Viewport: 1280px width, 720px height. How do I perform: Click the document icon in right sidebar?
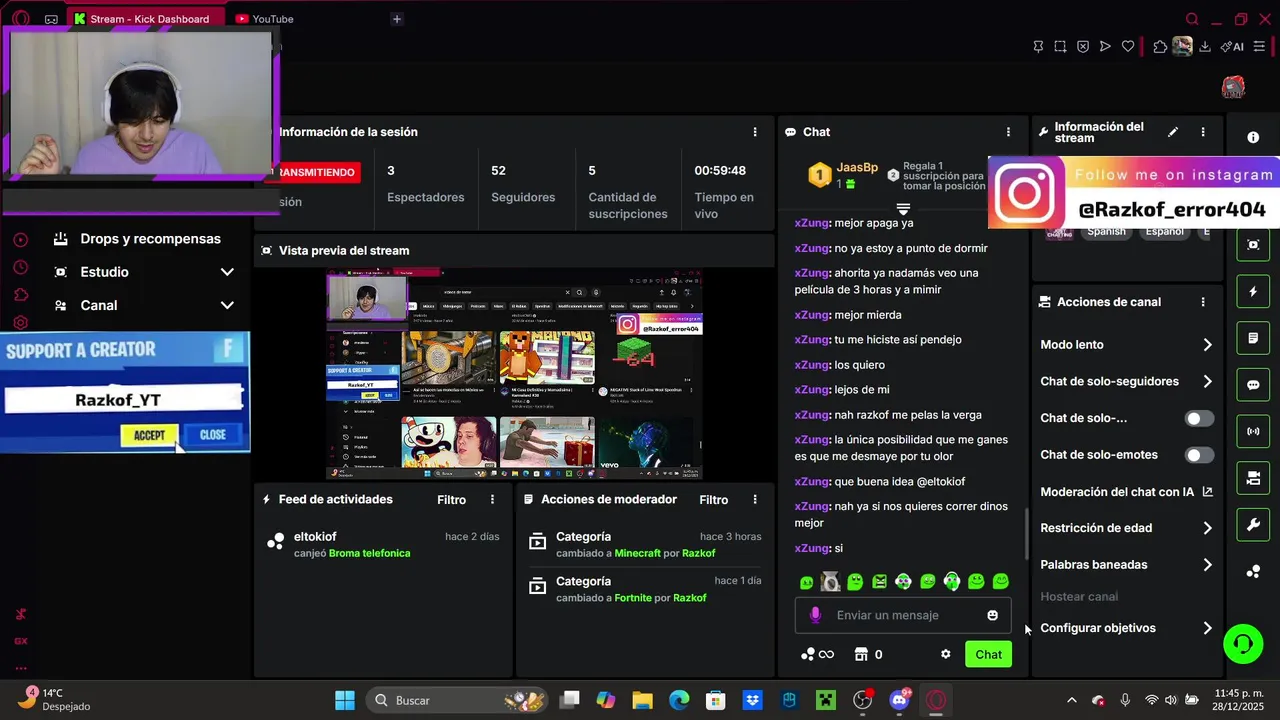pos(1253,339)
